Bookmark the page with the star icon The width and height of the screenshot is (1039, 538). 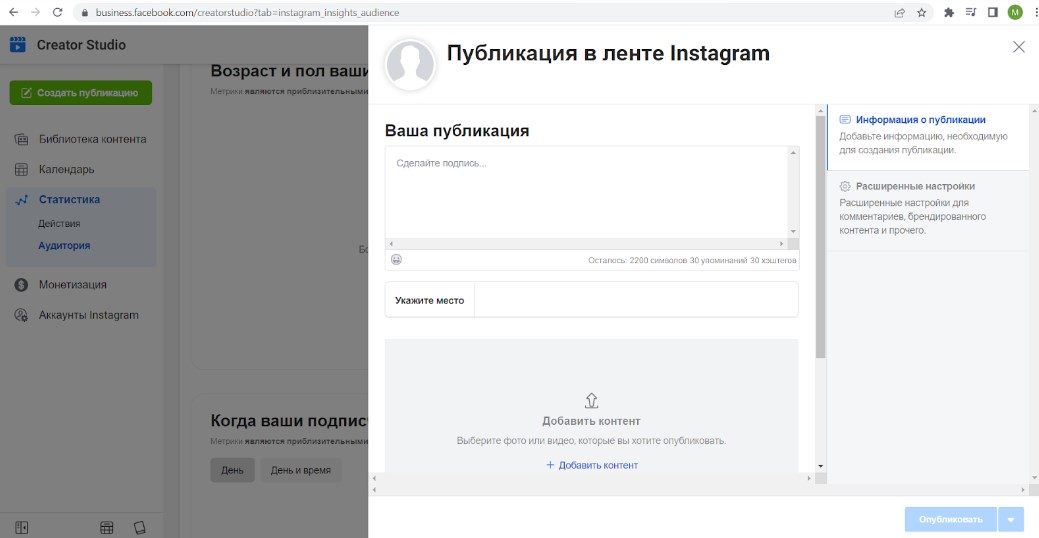pyautogui.click(x=921, y=12)
